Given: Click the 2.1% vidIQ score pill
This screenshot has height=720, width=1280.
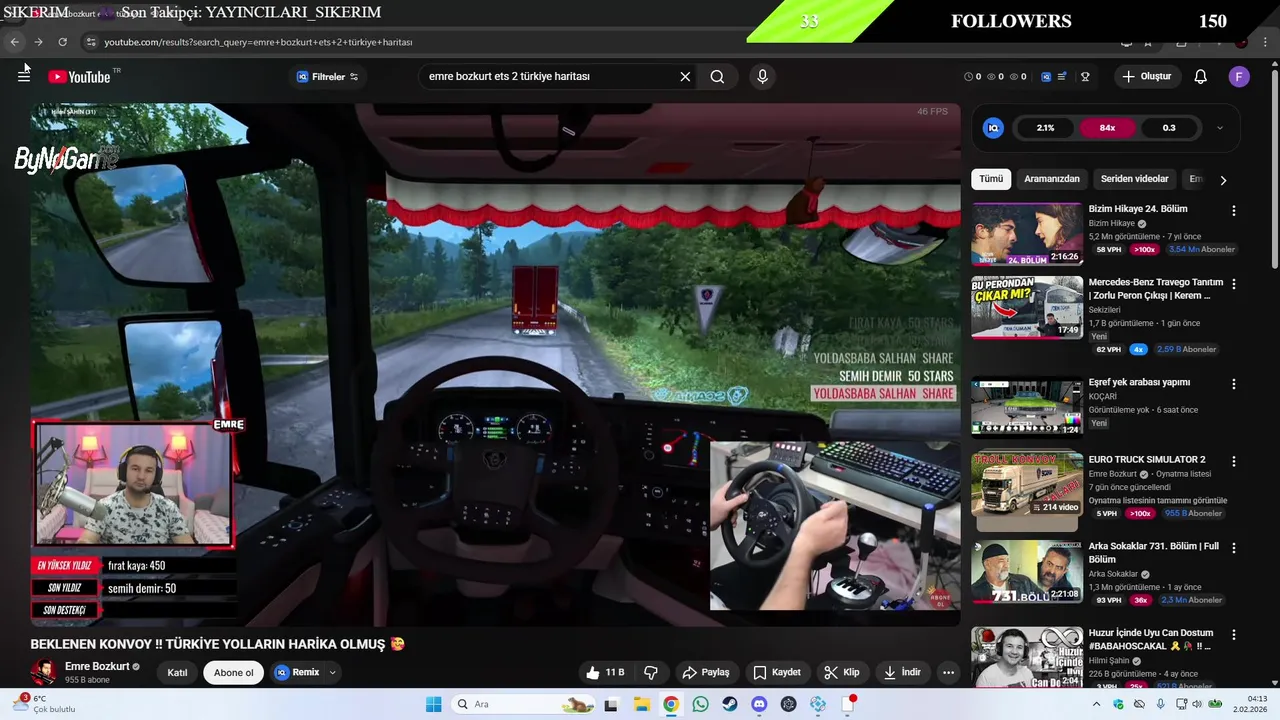Looking at the screenshot, I should [1045, 128].
